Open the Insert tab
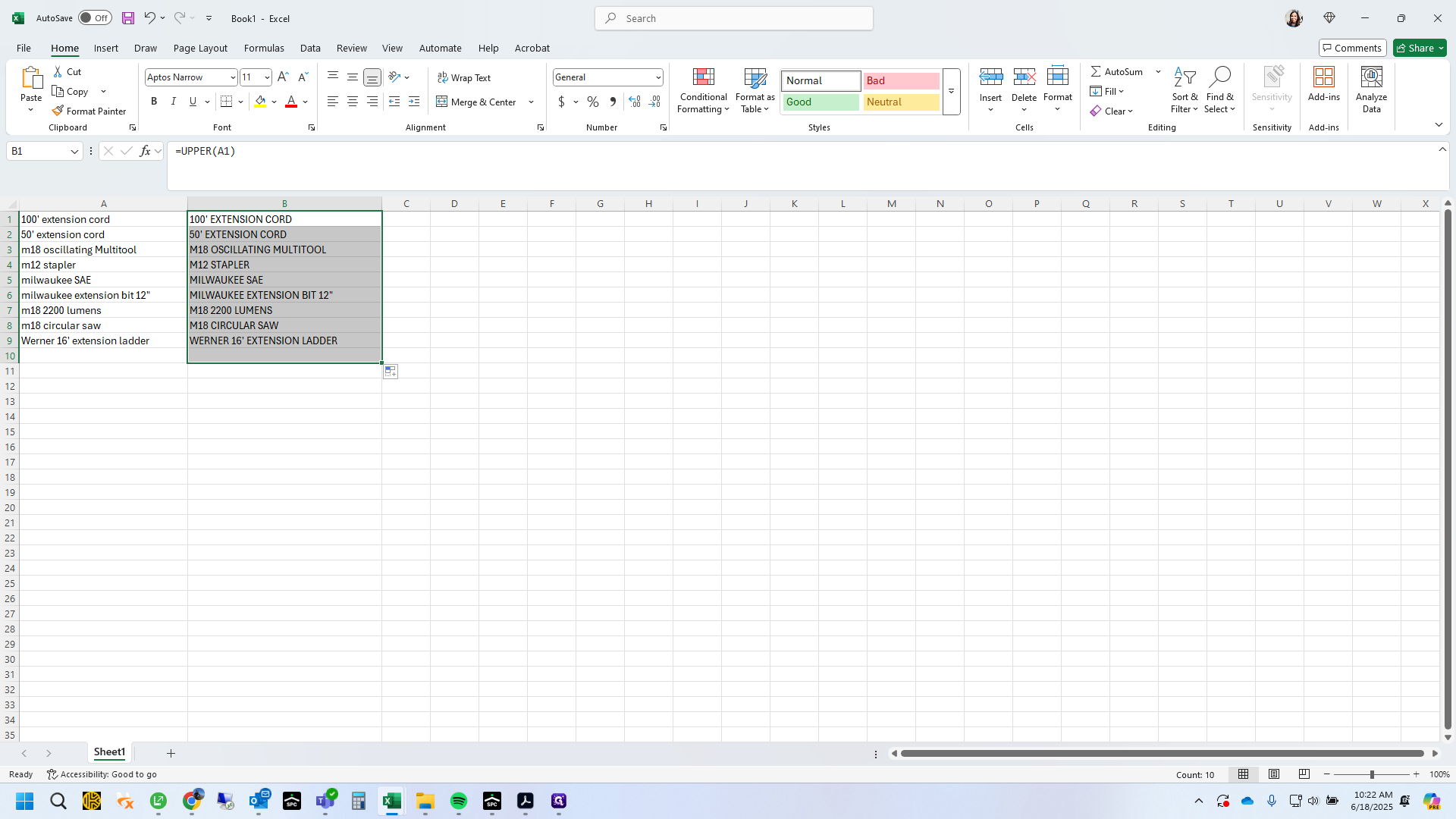This screenshot has height=819, width=1456. 106,49
